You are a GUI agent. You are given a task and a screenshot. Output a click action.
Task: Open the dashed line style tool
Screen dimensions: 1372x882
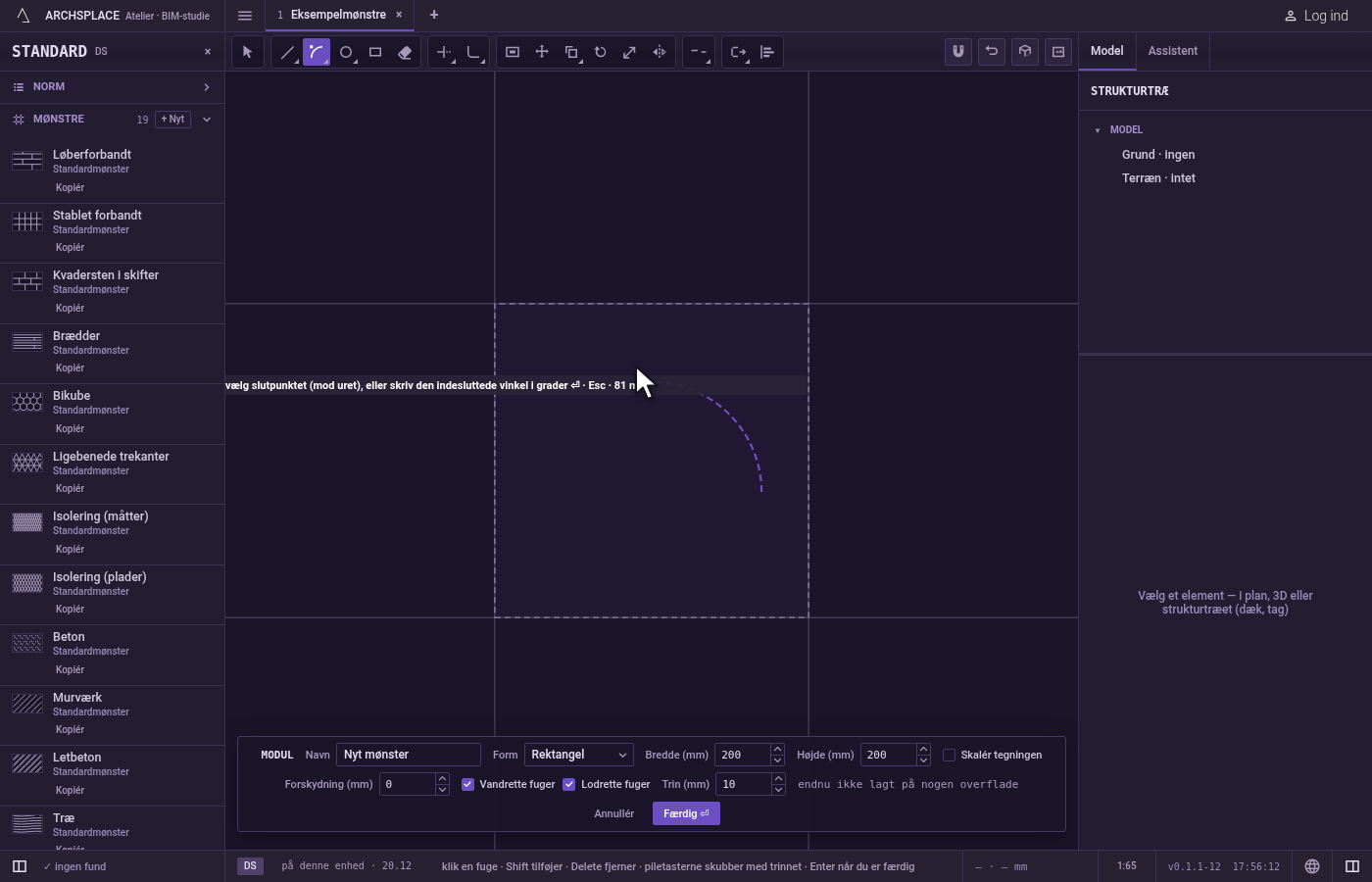pos(699,52)
